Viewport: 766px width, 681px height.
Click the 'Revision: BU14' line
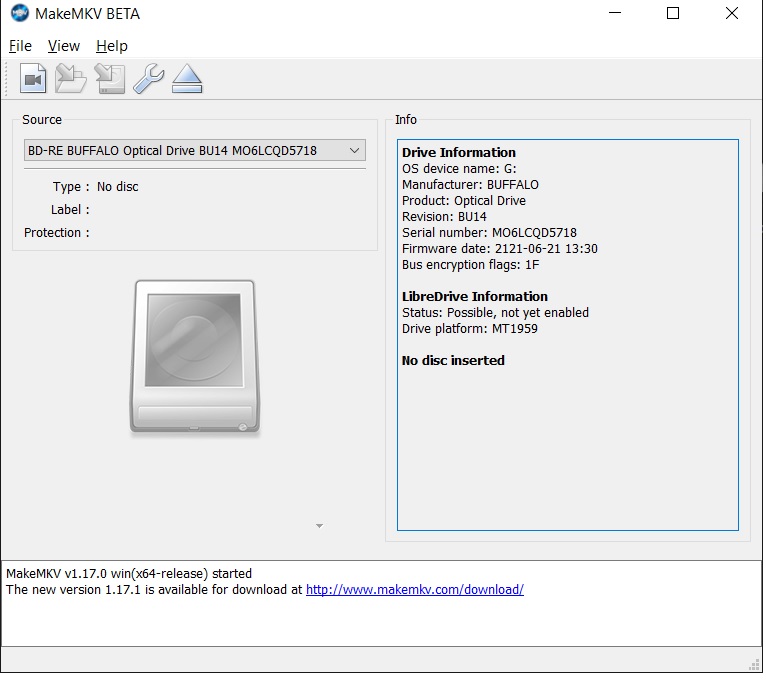tap(444, 216)
